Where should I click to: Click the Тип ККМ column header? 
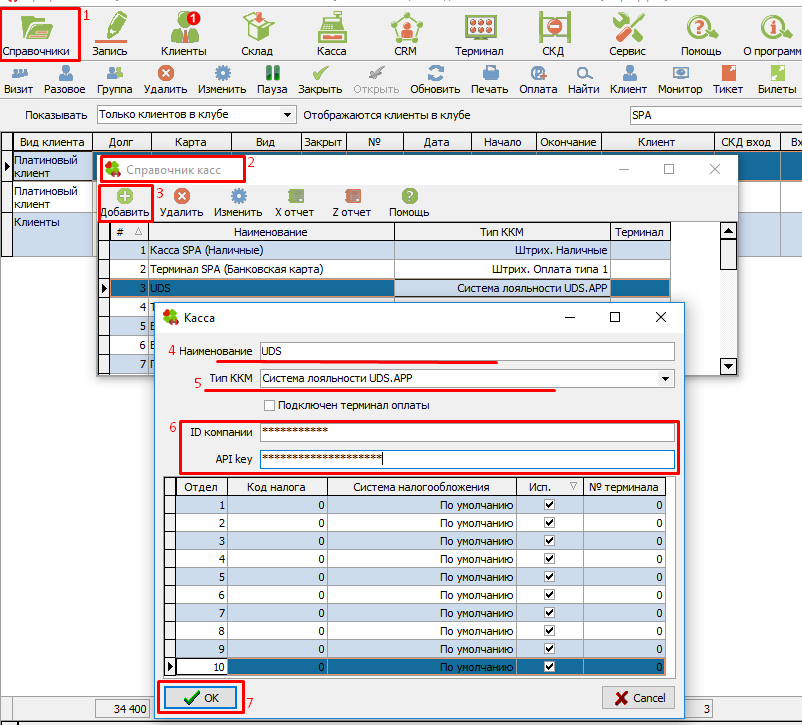click(502, 232)
